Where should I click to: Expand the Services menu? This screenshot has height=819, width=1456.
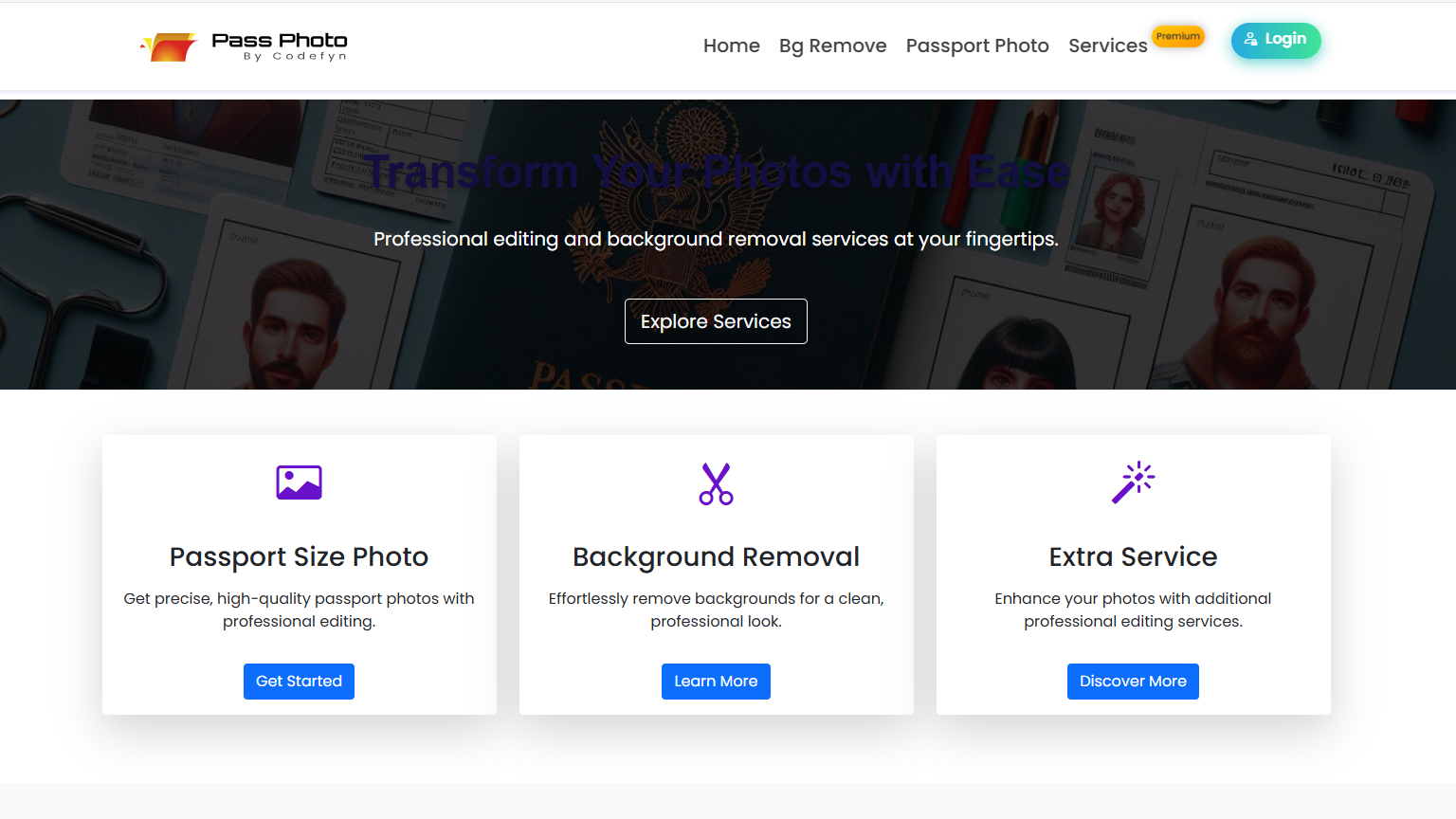pos(1107,45)
